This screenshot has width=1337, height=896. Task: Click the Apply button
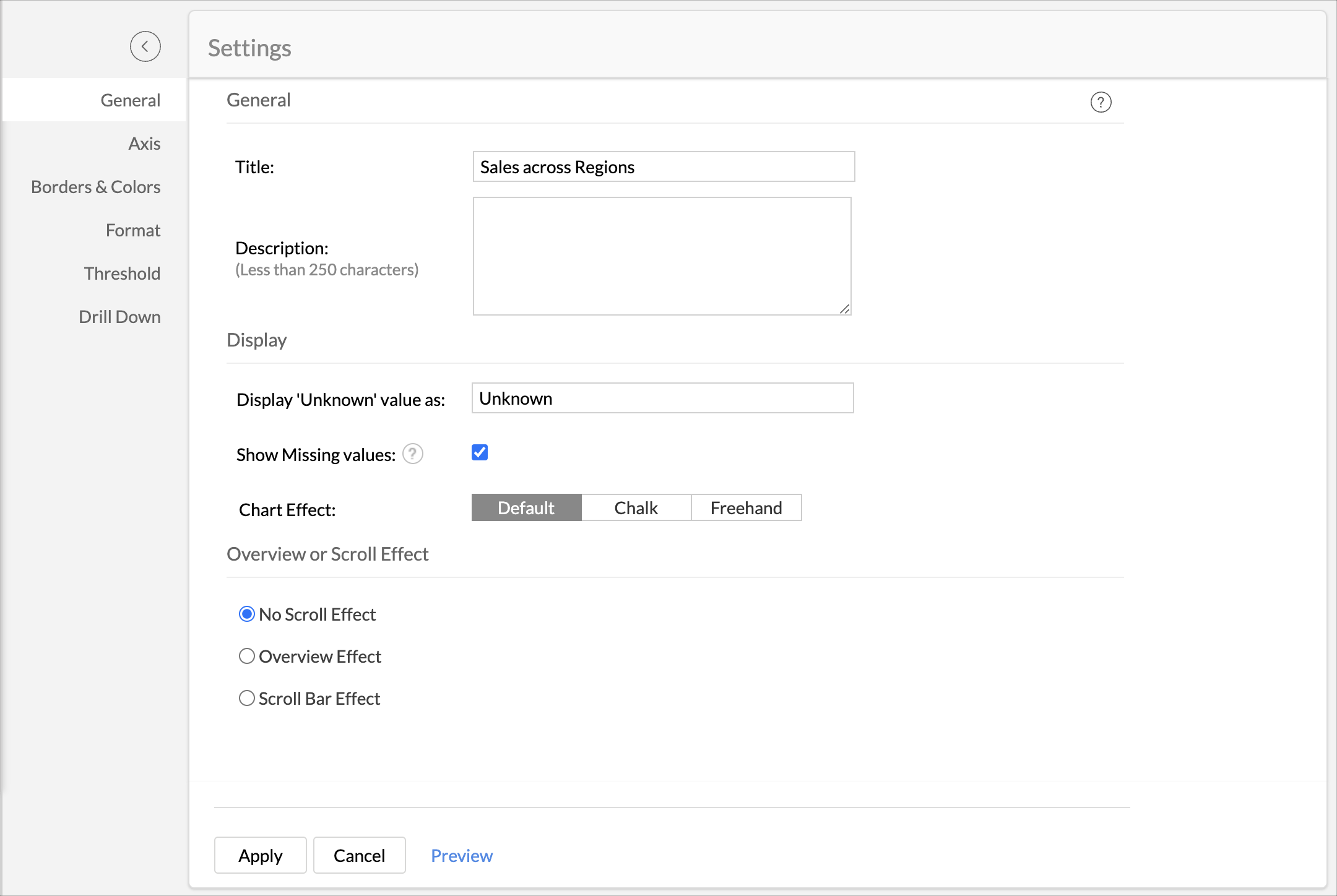click(x=260, y=855)
